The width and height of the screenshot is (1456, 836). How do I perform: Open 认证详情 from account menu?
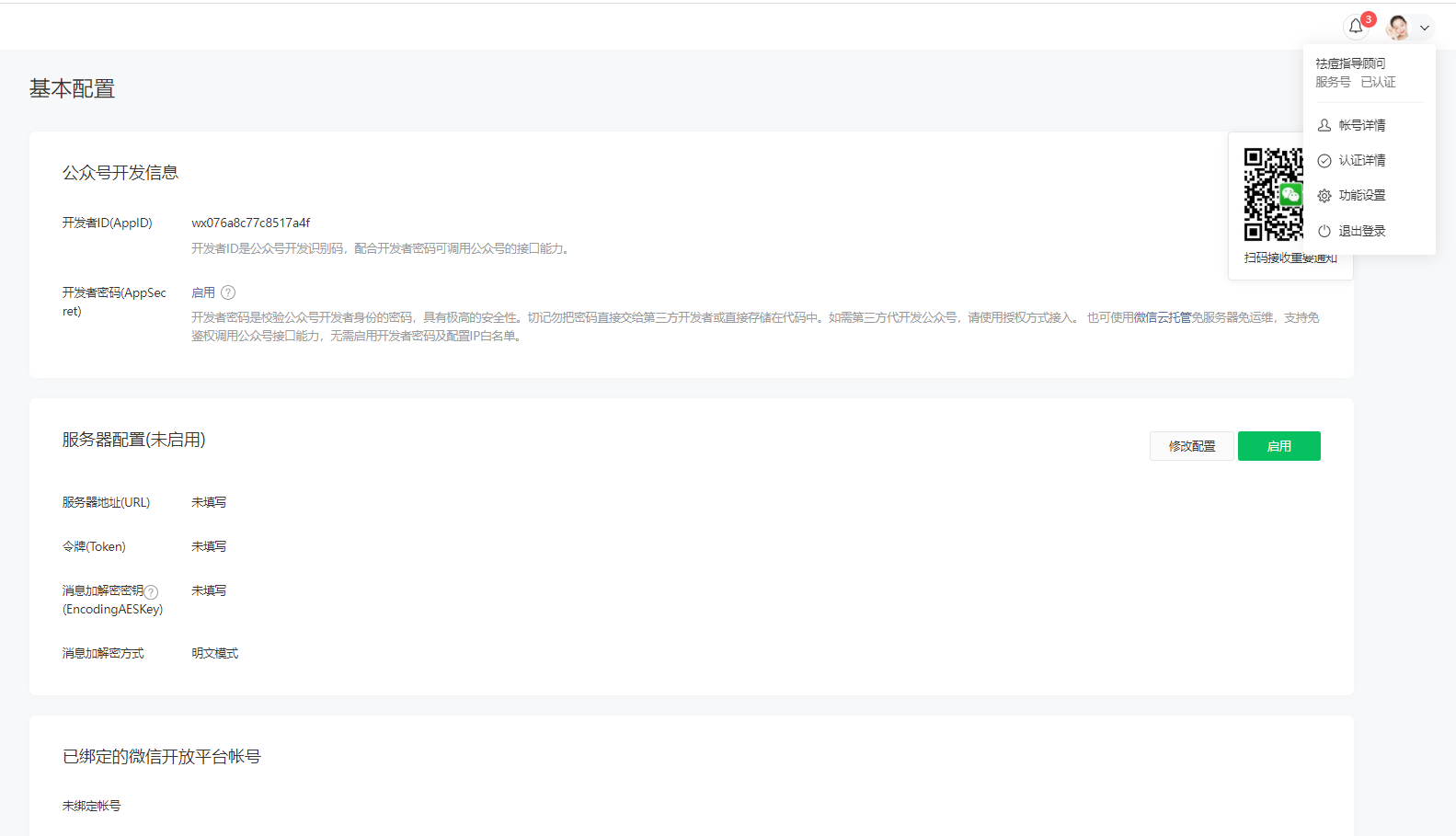coord(1361,160)
